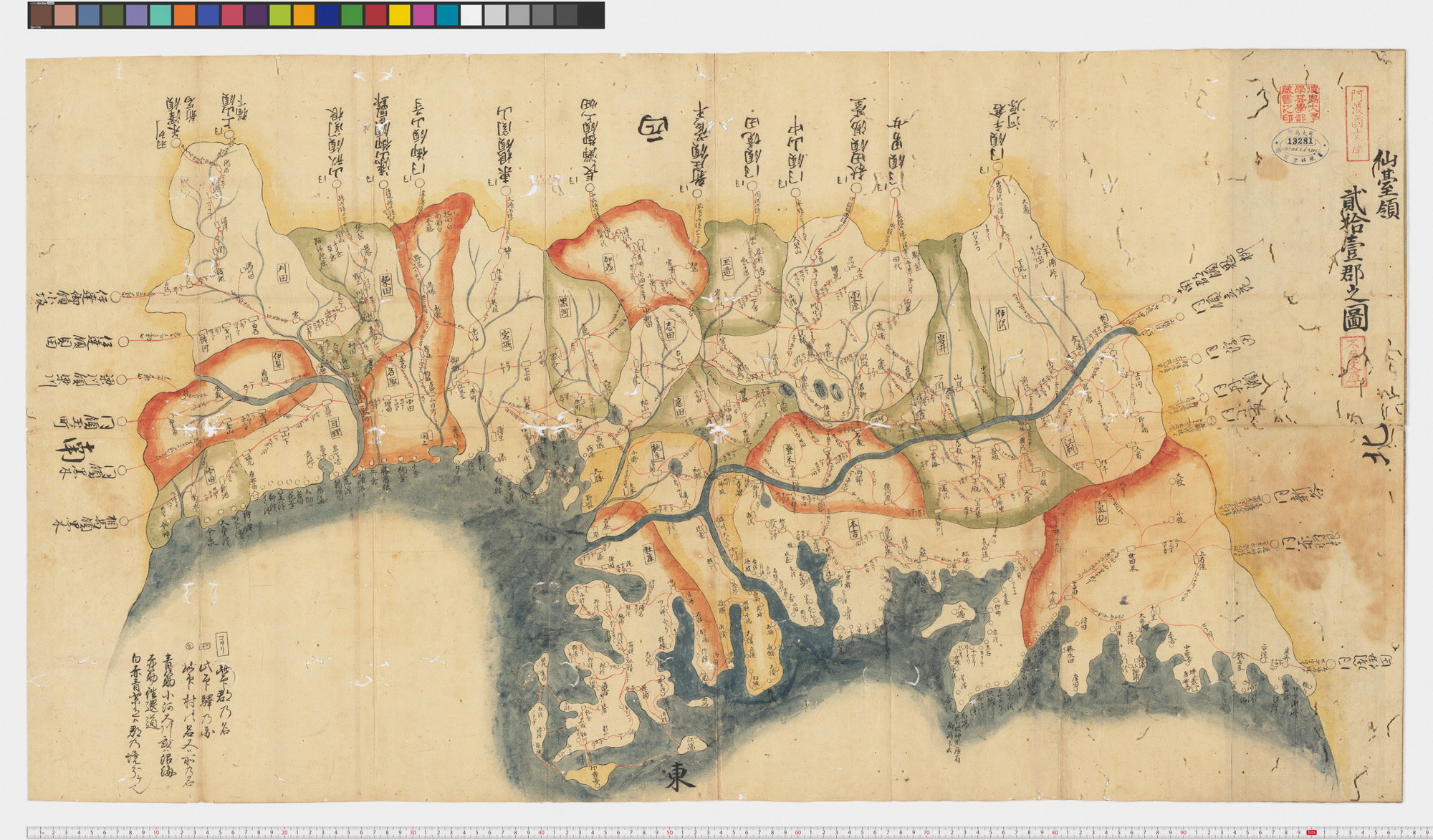Pick the olive green color patch
Screen dimensions: 1433x840
(112, 15)
